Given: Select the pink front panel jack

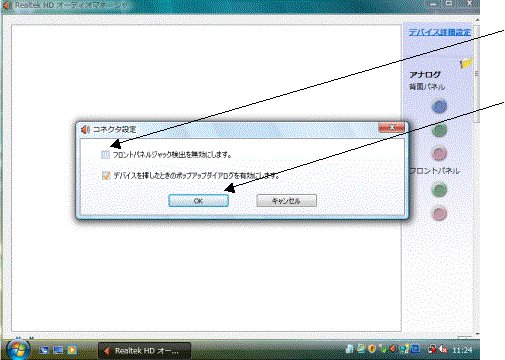Looking at the screenshot, I should 439,213.
